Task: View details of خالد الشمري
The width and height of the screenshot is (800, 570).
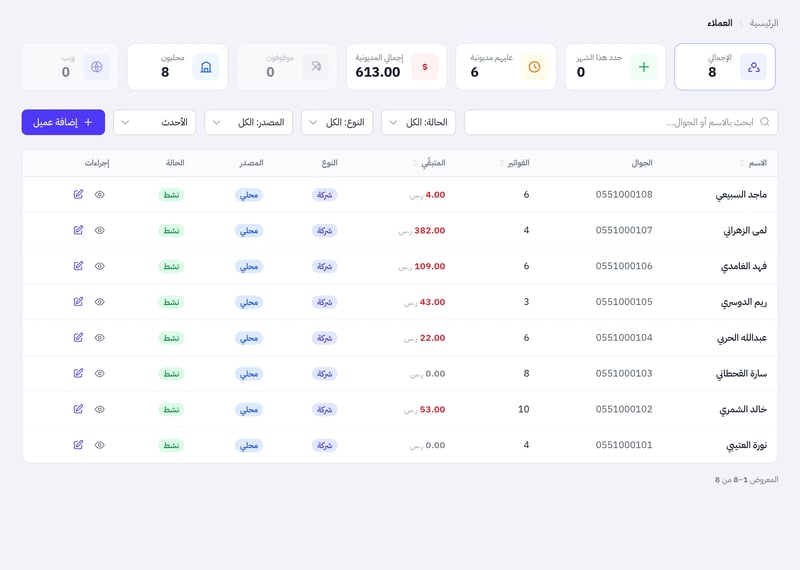Action: [99, 409]
